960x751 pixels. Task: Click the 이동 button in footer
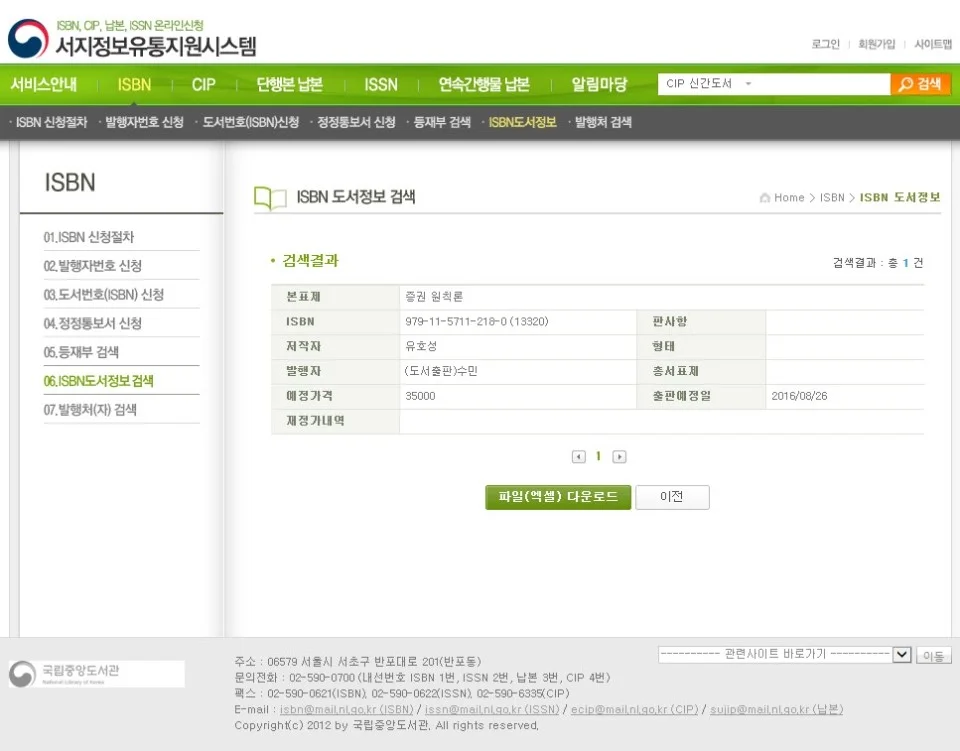tap(934, 656)
